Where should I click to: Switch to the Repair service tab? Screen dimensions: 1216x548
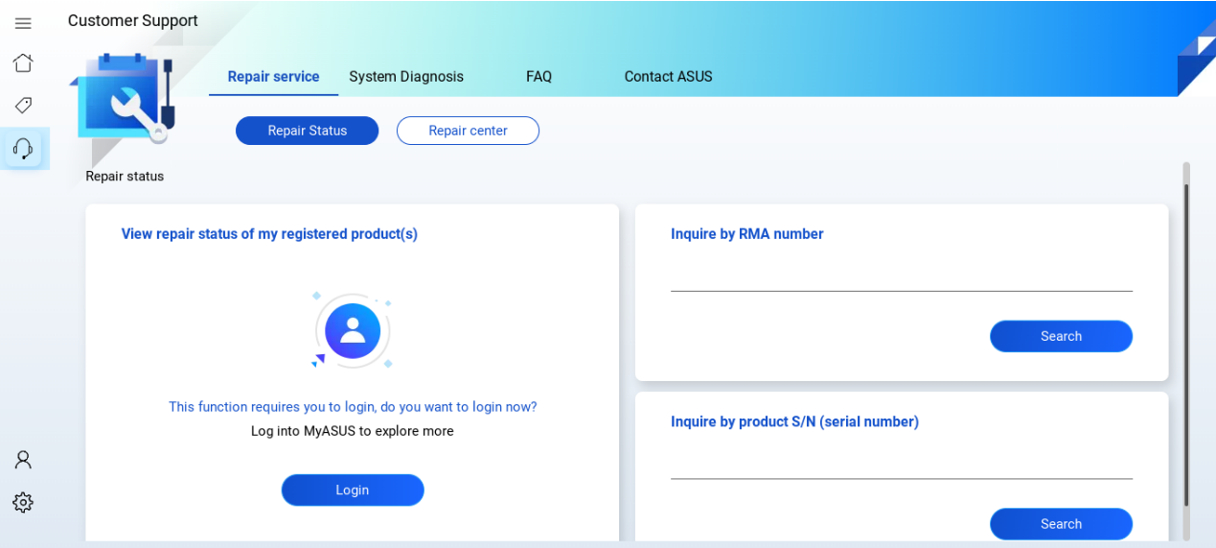273,77
